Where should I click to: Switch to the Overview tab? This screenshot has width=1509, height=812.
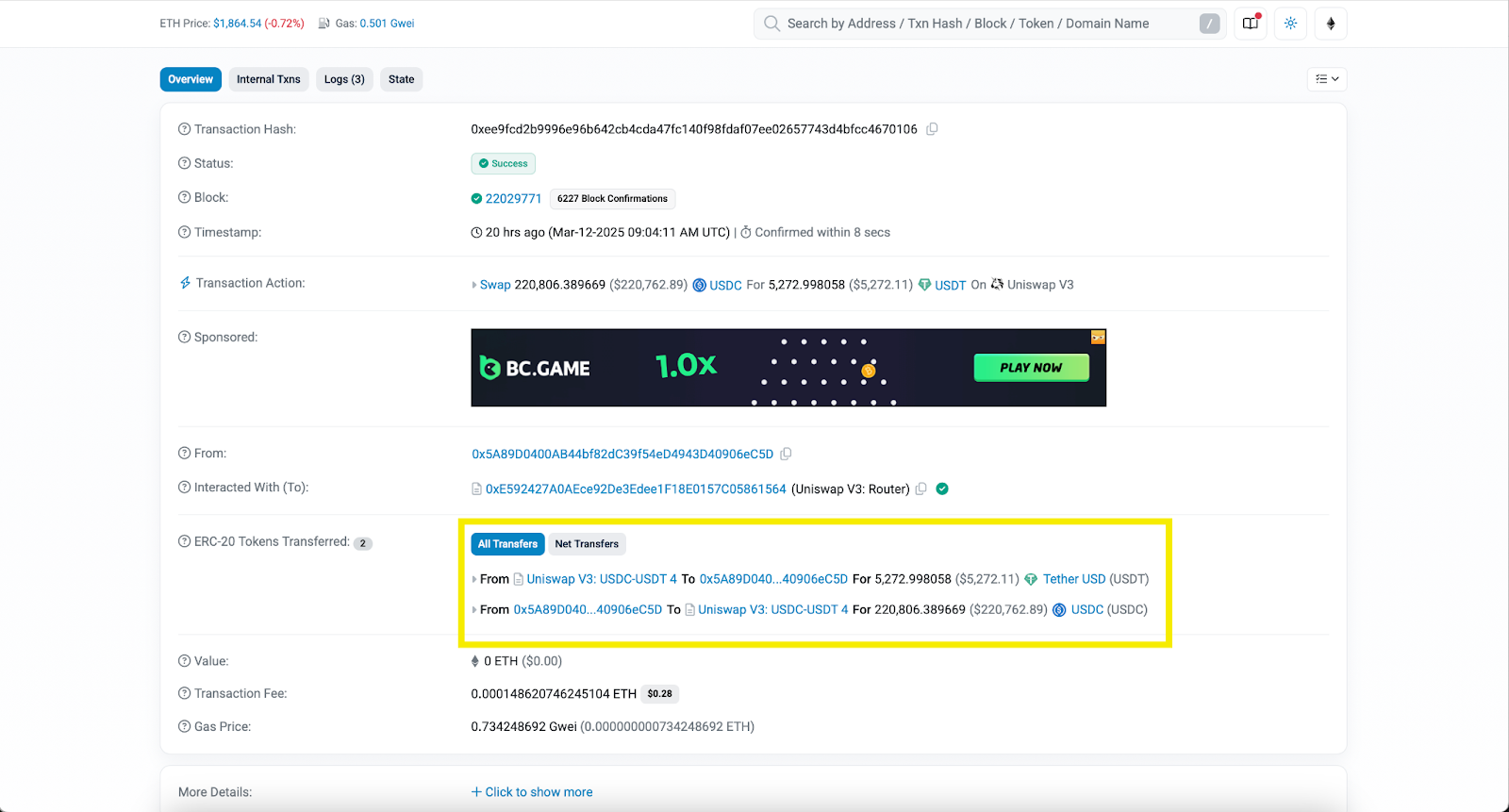coord(191,79)
